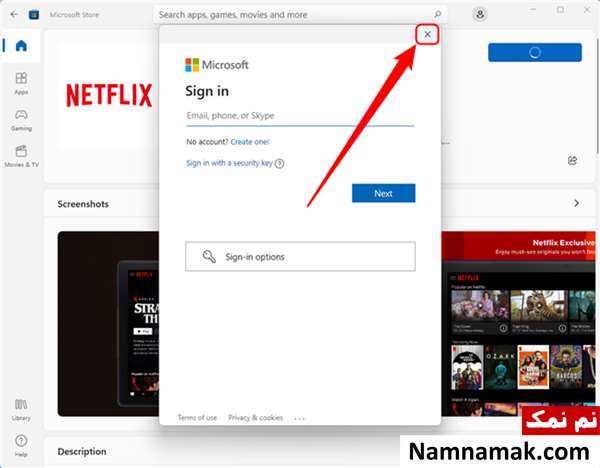600x468 pixels.
Task: Open the Library in the sidebar
Action: click(x=21, y=409)
